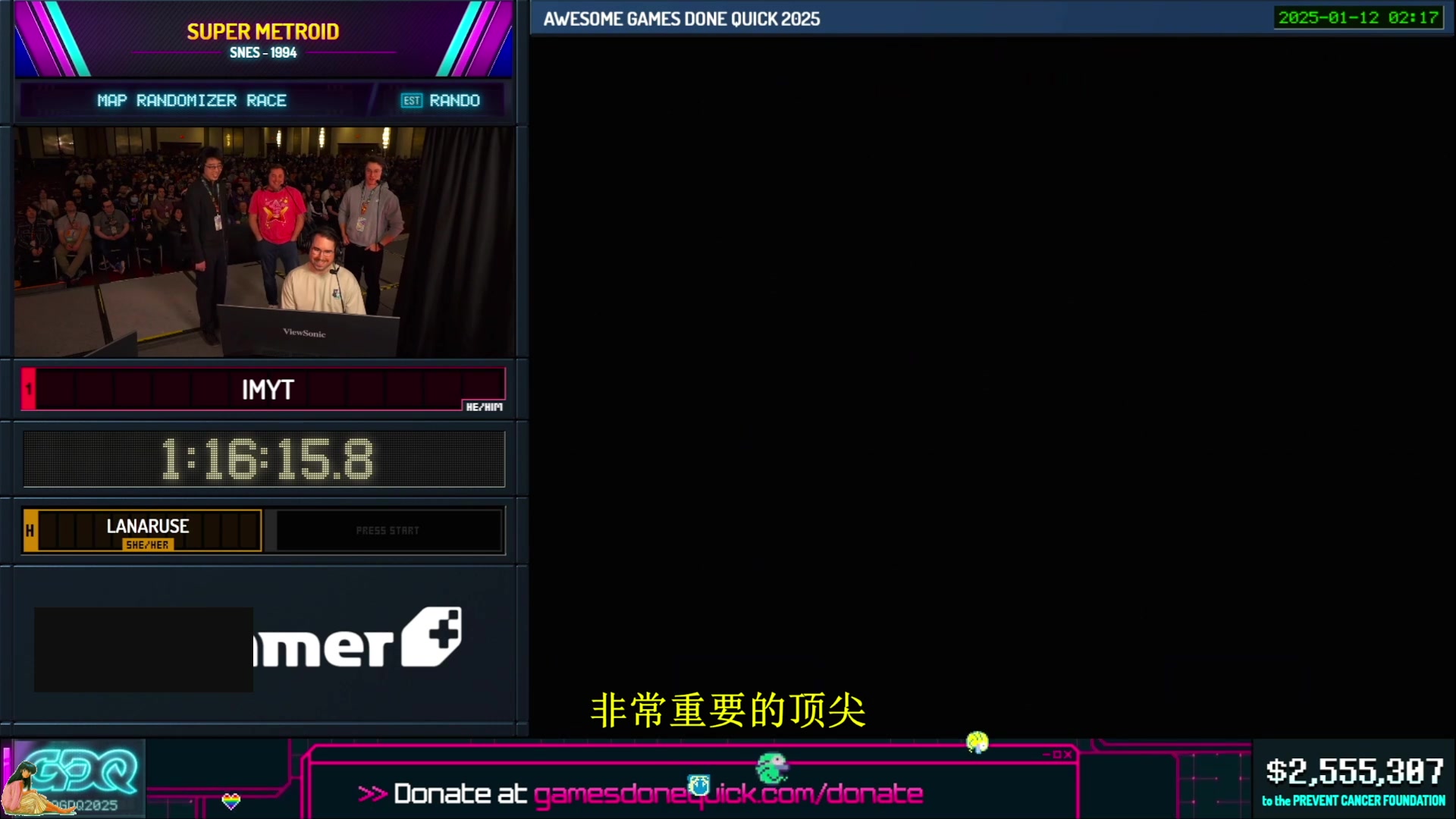Click the RANDO estimate label
1456x819 pixels.
tap(454, 101)
